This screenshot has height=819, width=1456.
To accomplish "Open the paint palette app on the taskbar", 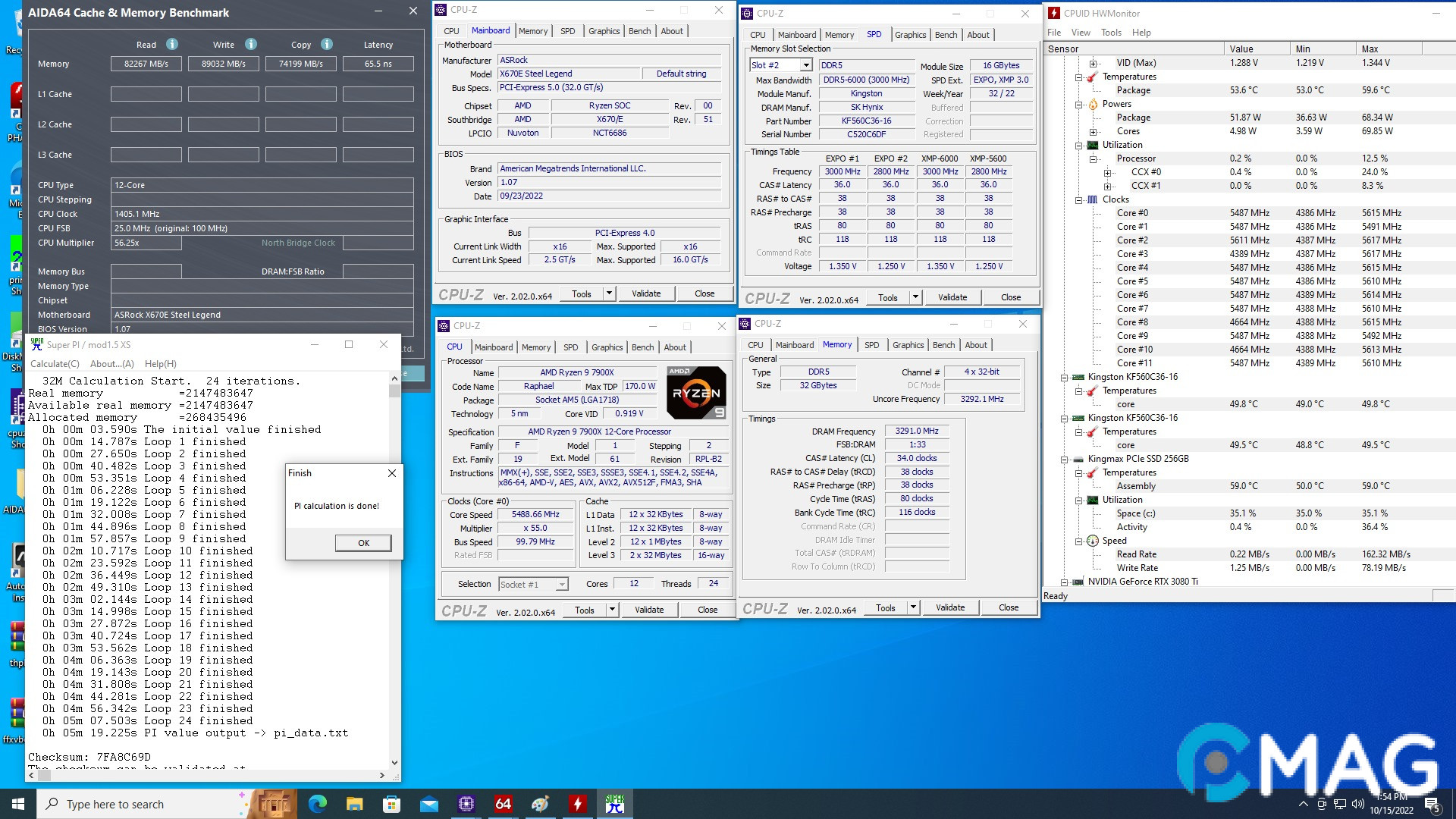I will point(540,804).
